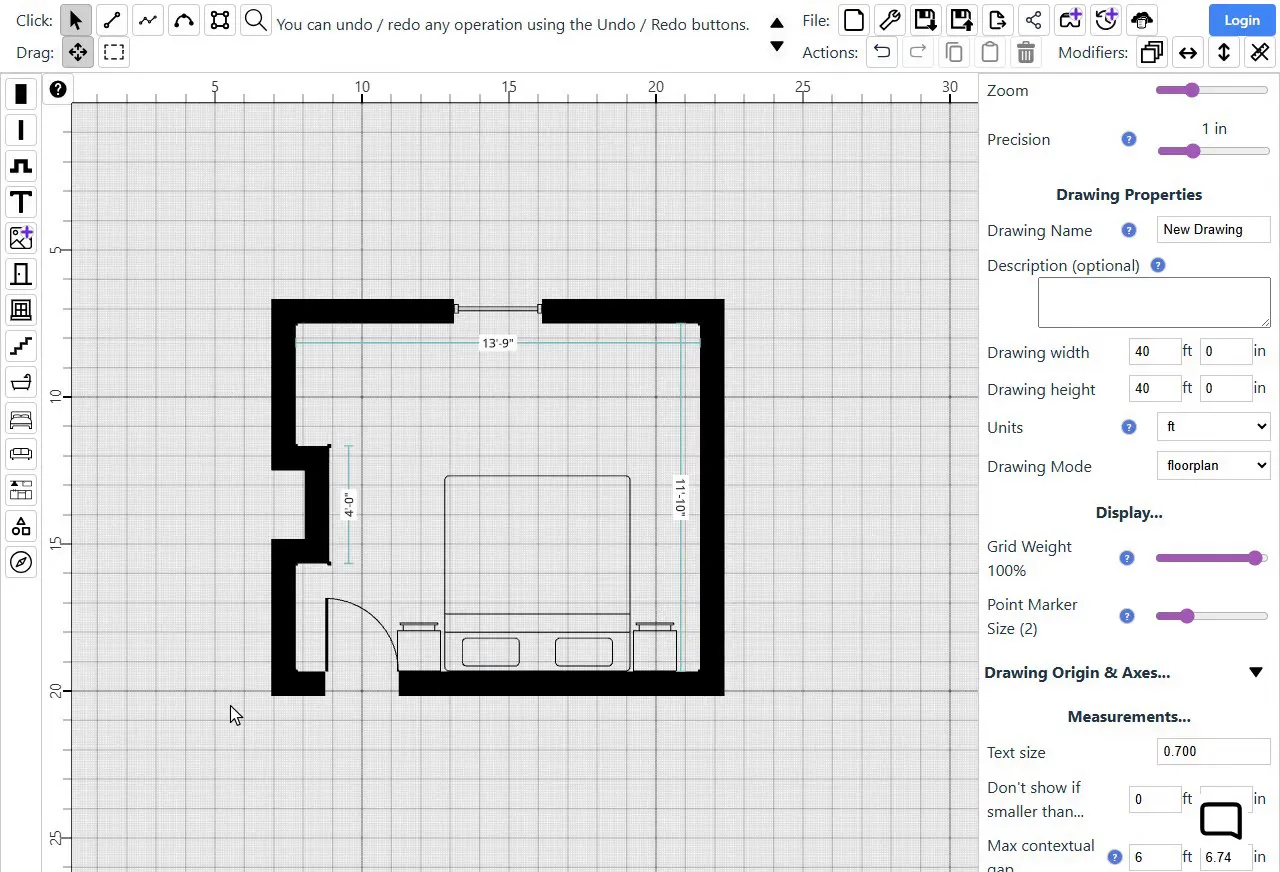Viewport: 1280px width, 872px height.
Task: Adjust the Grid Weight slider
Action: coord(1212,558)
